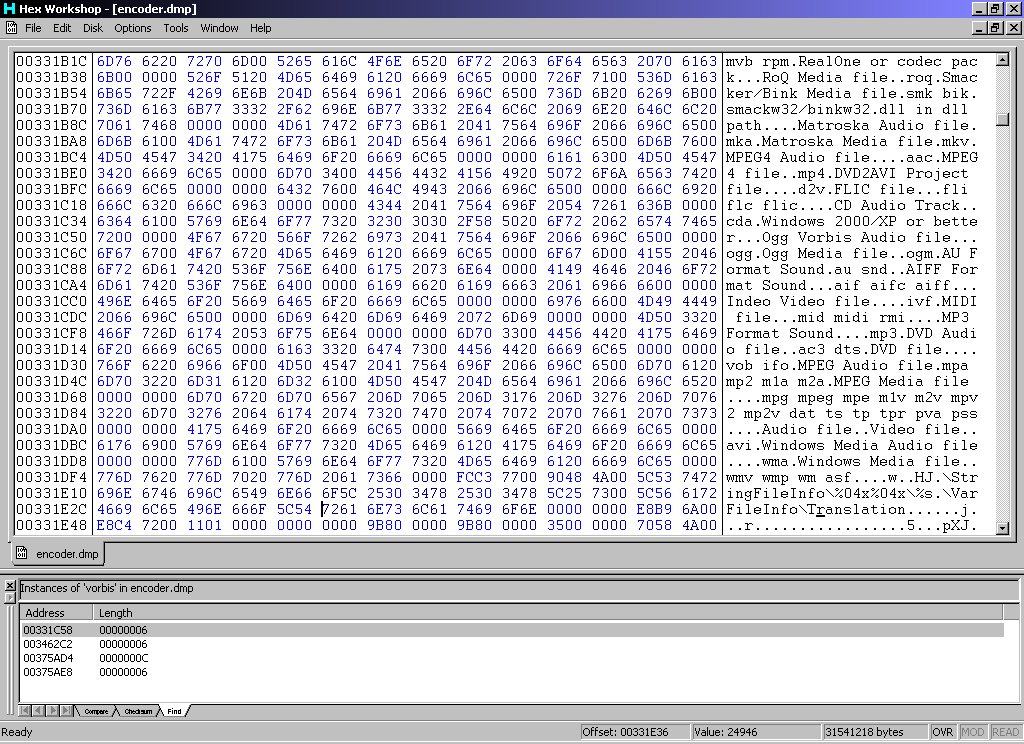This screenshot has width=1024, height=744.
Task: Open the Edit menu
Action: (62, 28)
